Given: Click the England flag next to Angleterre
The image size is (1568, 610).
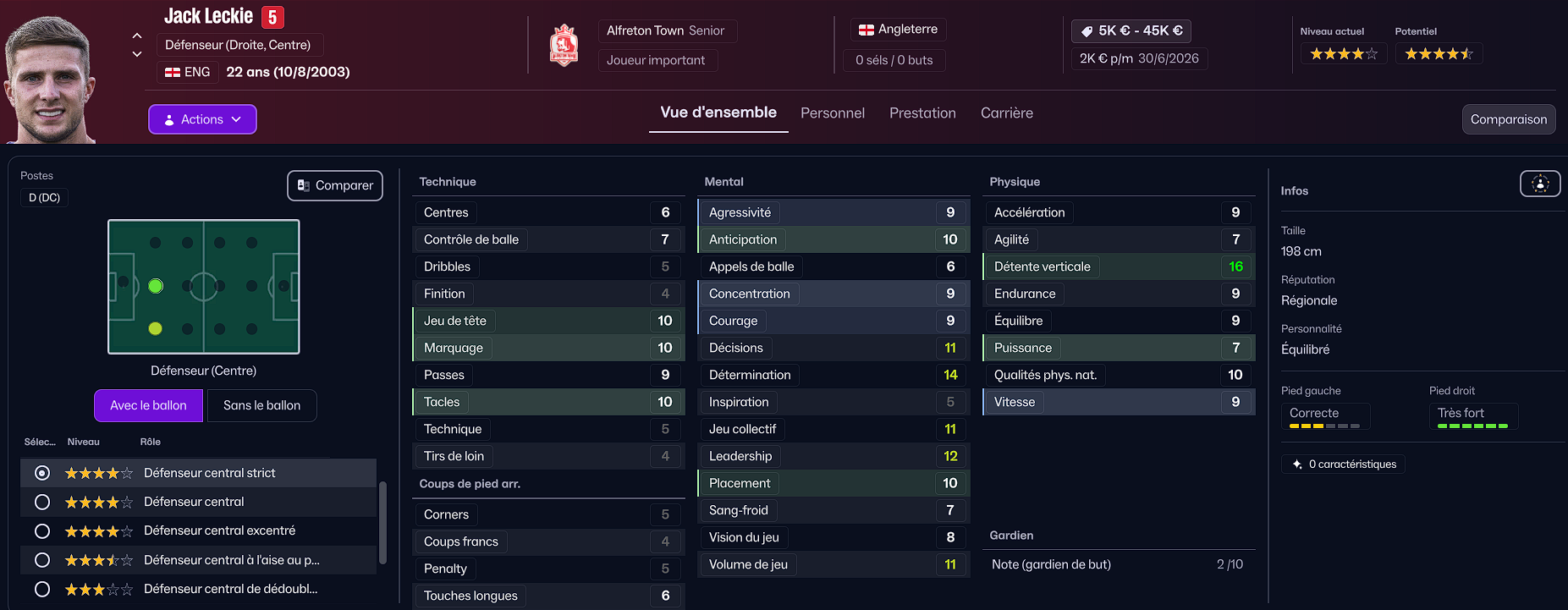Looking at the screenshot, I should coord(867,30).
